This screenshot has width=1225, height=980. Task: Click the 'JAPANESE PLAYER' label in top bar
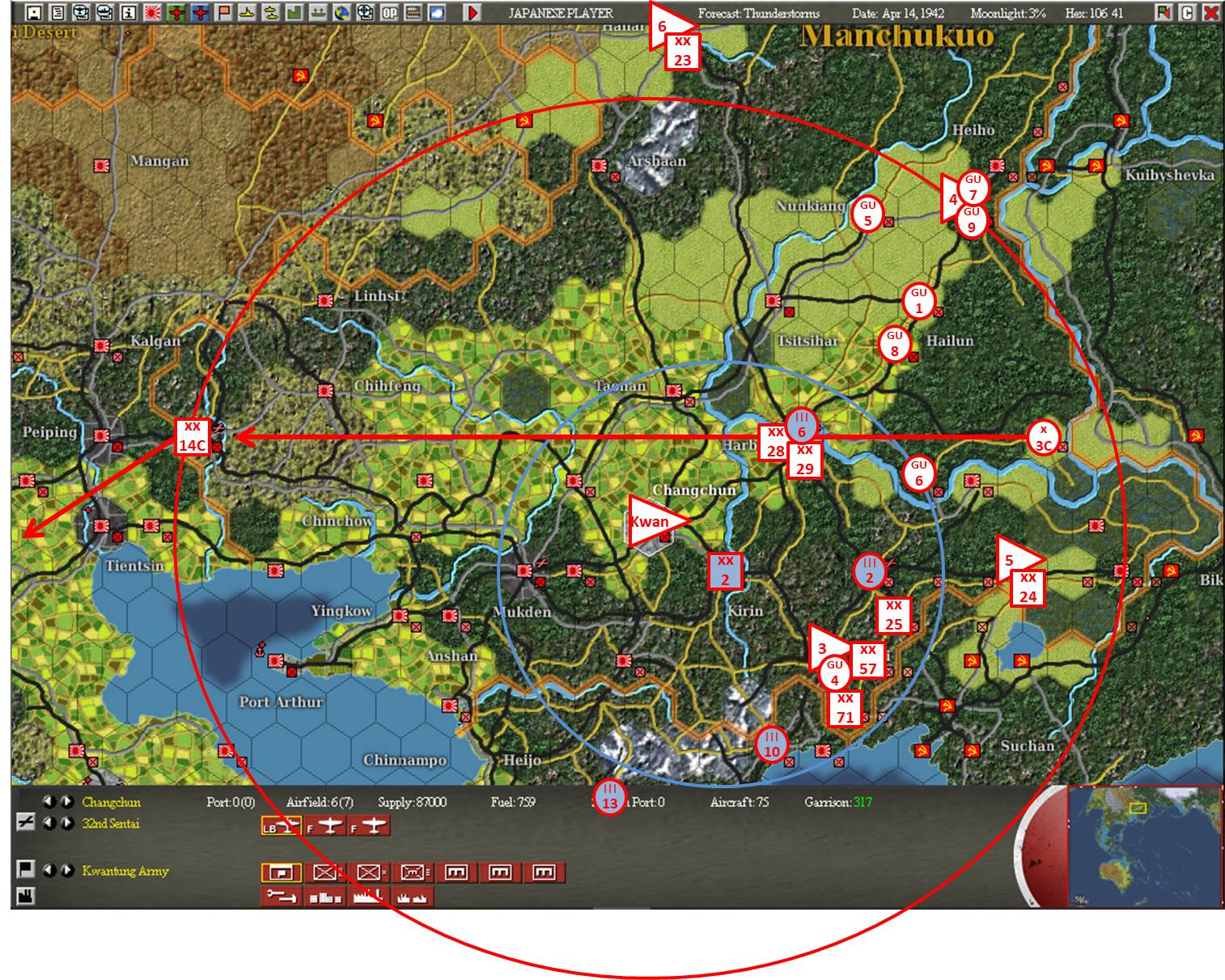point(561,13)
